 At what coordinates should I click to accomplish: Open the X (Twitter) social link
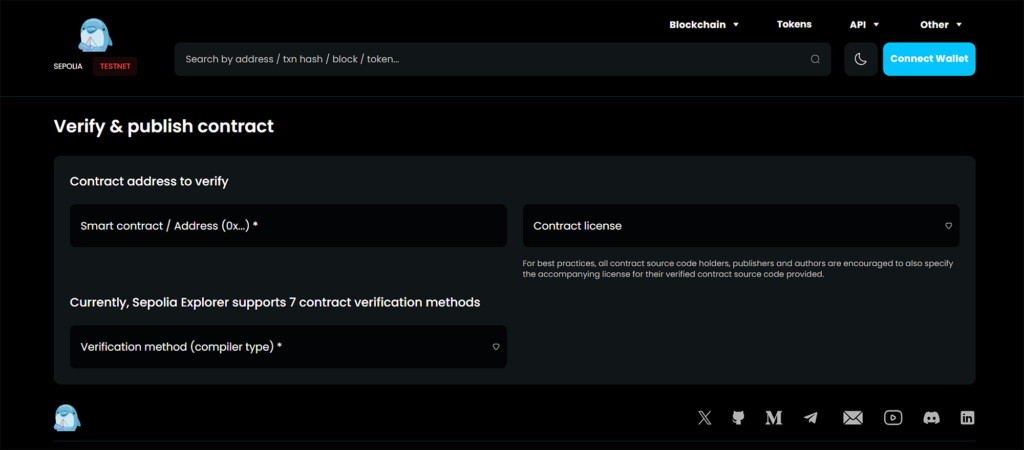(x=705, y=418)
